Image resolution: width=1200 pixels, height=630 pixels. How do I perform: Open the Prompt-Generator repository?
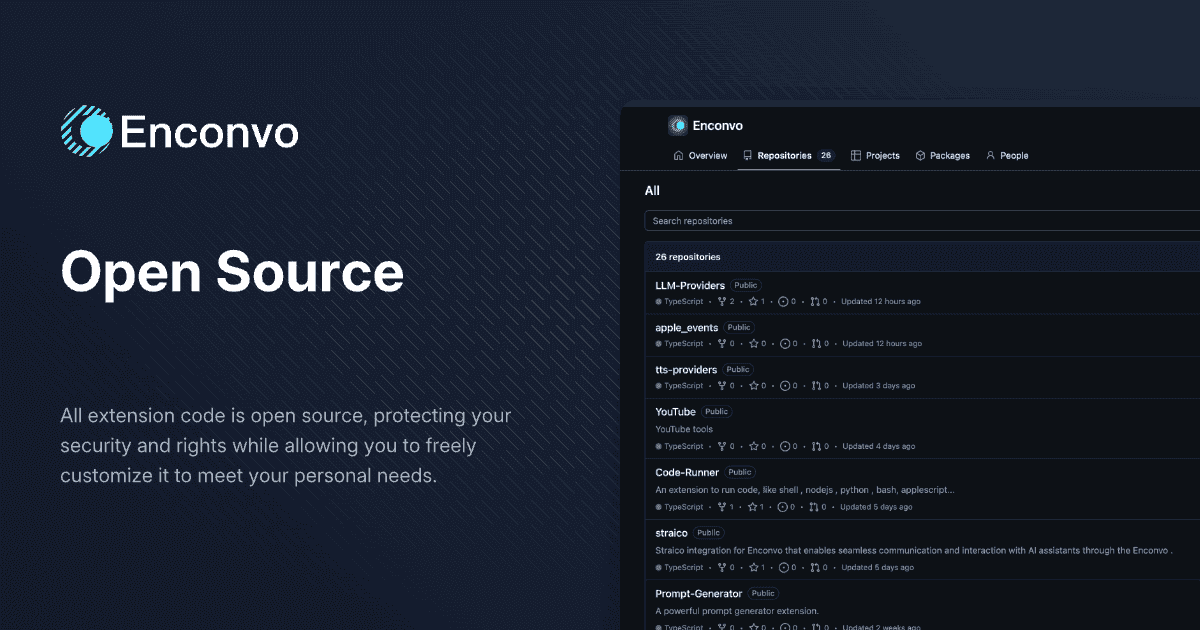(x=698, y=593)
